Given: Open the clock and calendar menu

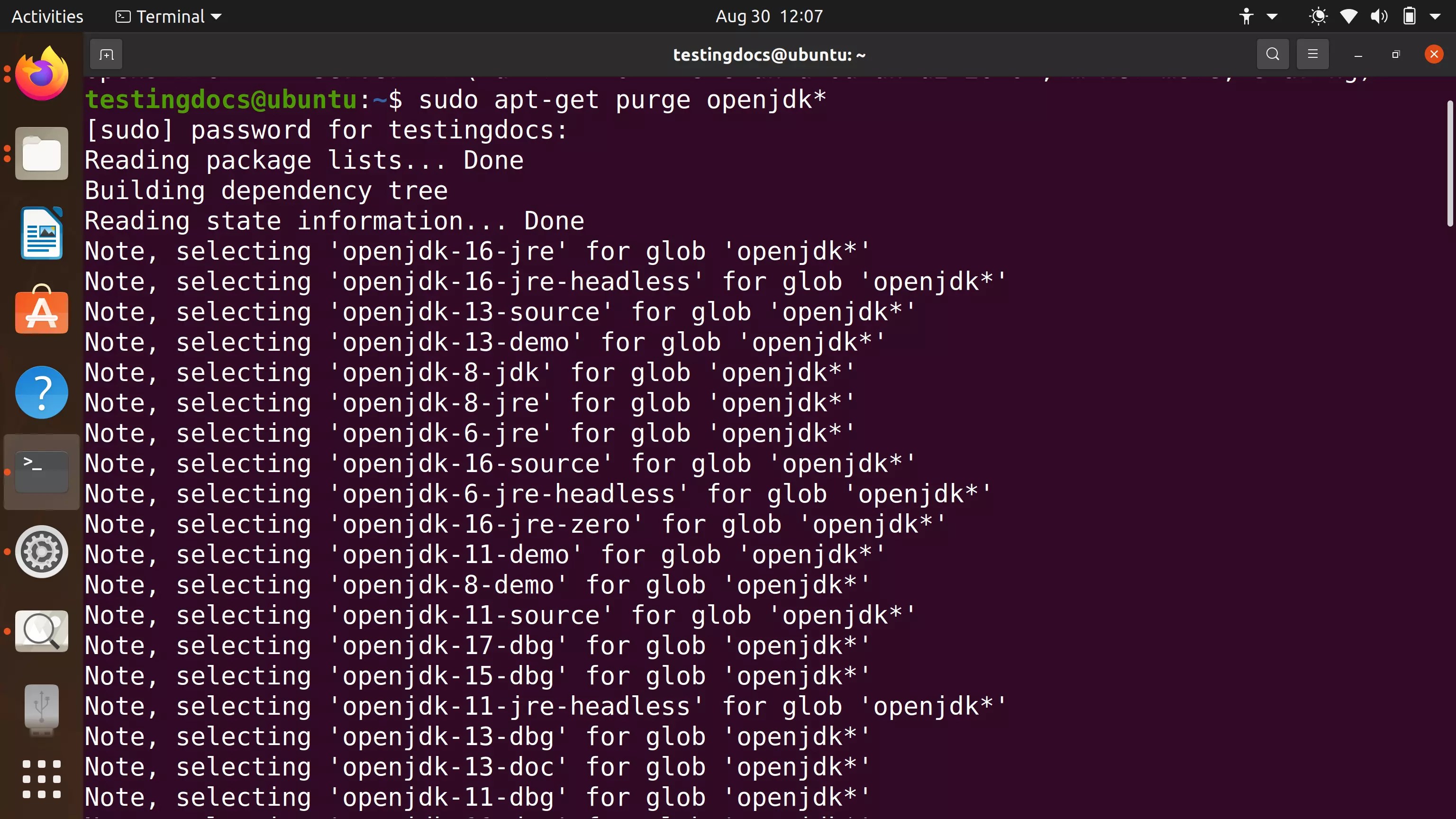Looking at the screenshot, I should click(768, 16).
